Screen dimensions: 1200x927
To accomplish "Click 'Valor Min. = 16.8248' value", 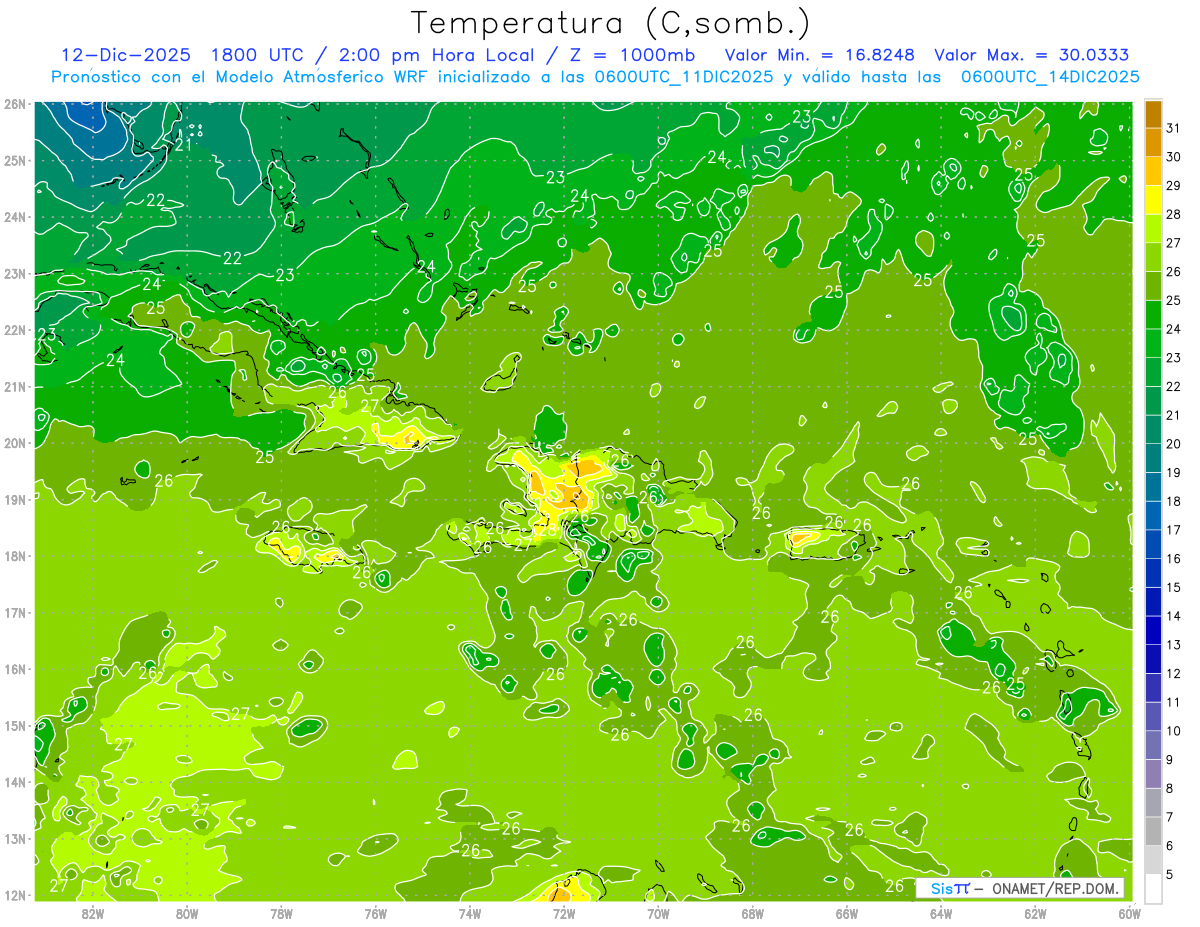I will pos(820,55).
